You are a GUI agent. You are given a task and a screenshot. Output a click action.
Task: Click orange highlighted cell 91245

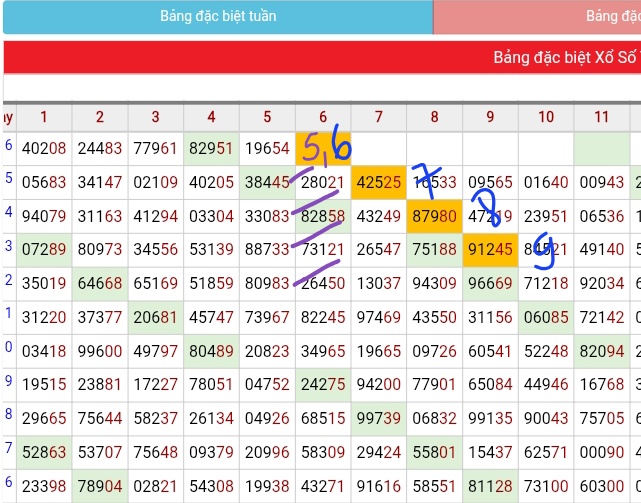[490, 250]
